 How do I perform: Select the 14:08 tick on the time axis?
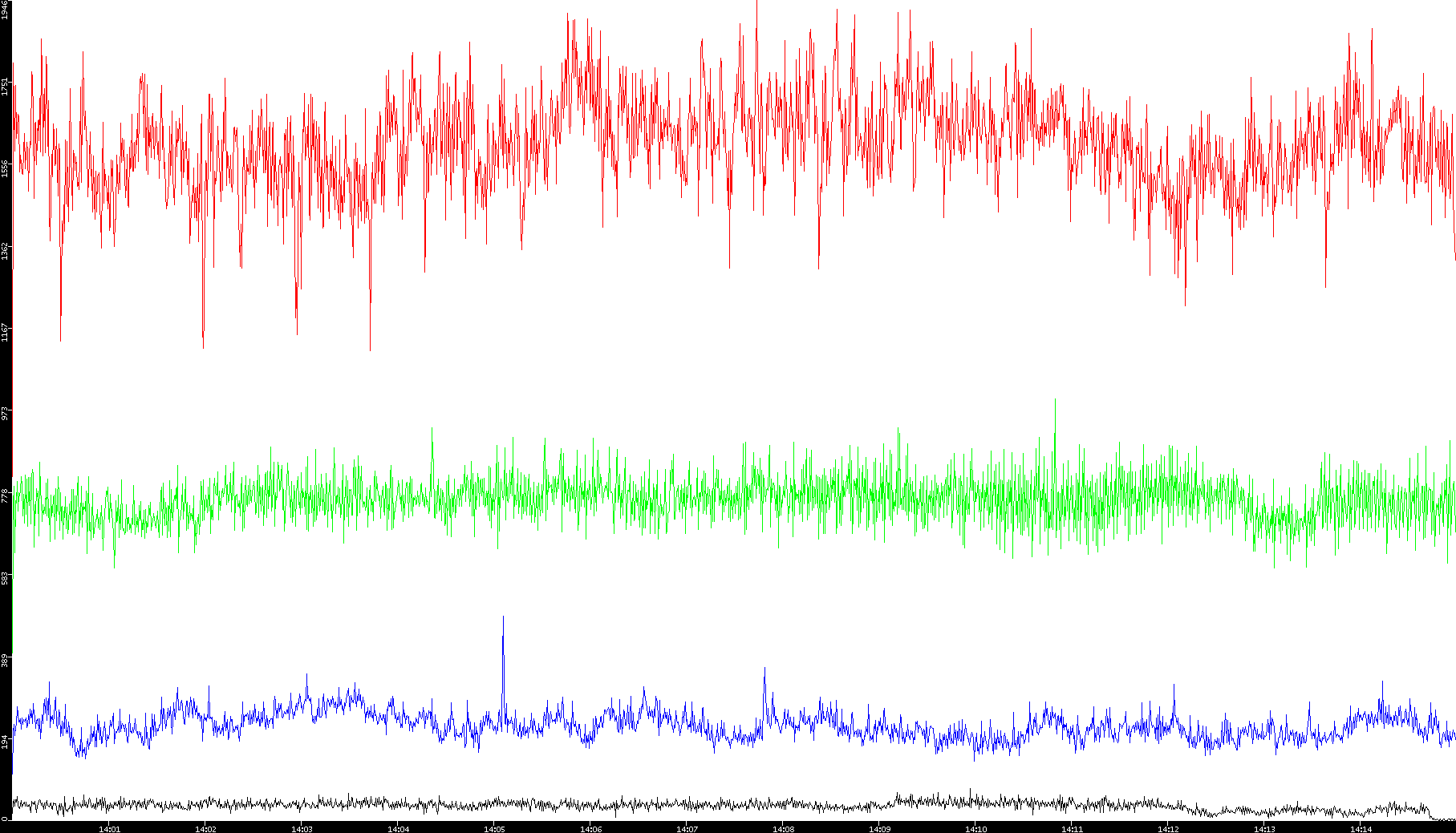click(x=783, y=828)
